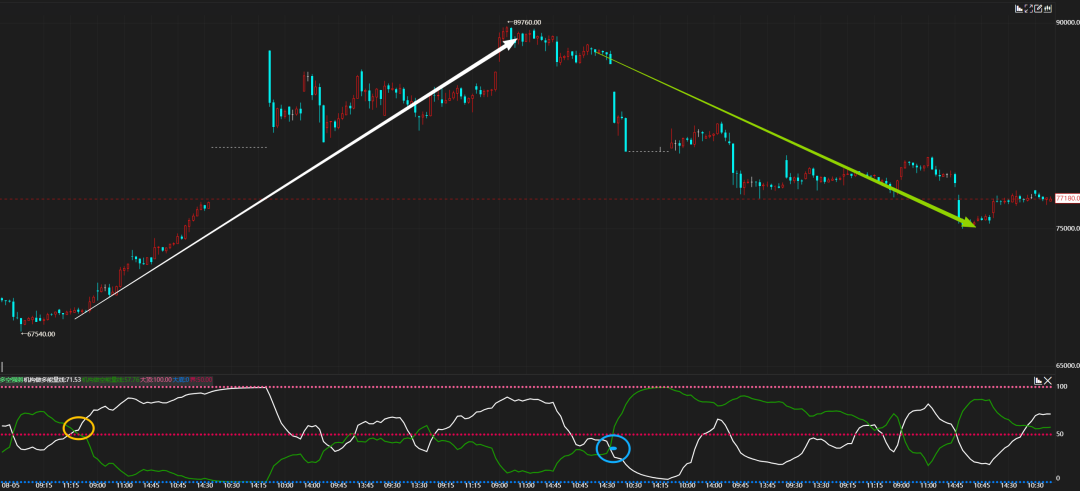1080x491 pixels.
Task: Open indicator chart icon in main chart toolbar
Action: (1021, 9)
